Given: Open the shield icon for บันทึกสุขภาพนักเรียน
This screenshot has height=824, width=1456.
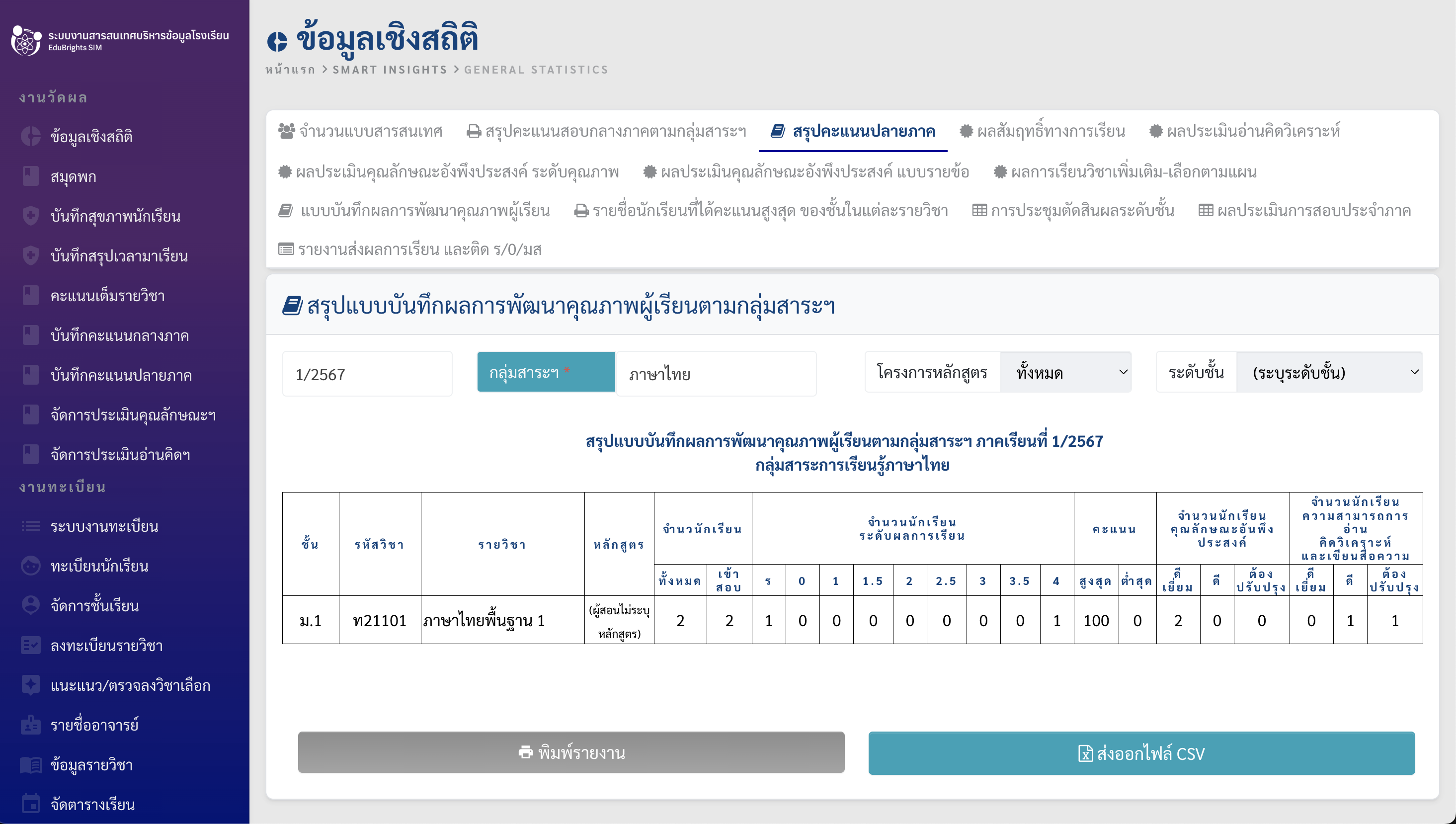Looking at the screenshot, I should (30, 216).
